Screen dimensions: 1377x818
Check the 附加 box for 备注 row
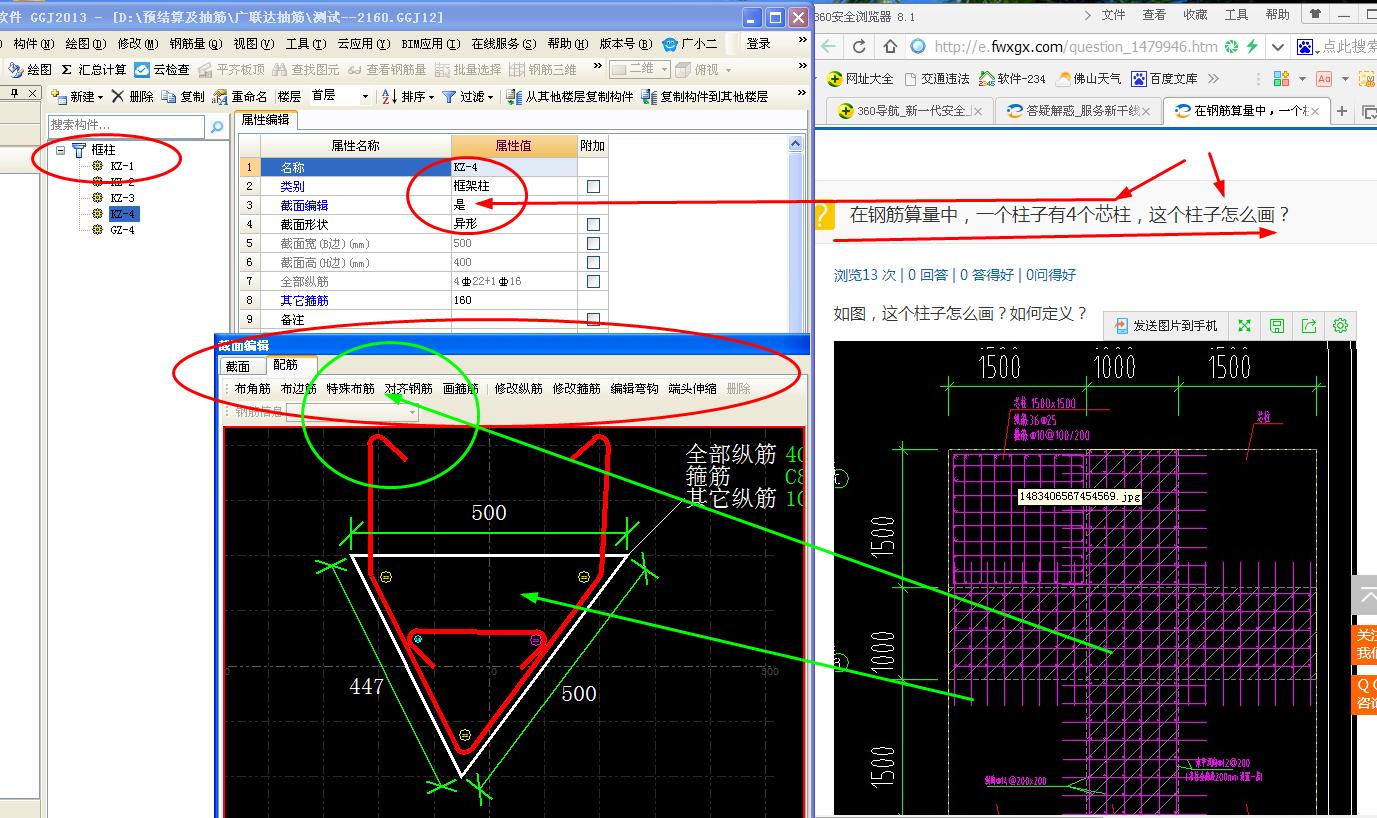point(593,320)
